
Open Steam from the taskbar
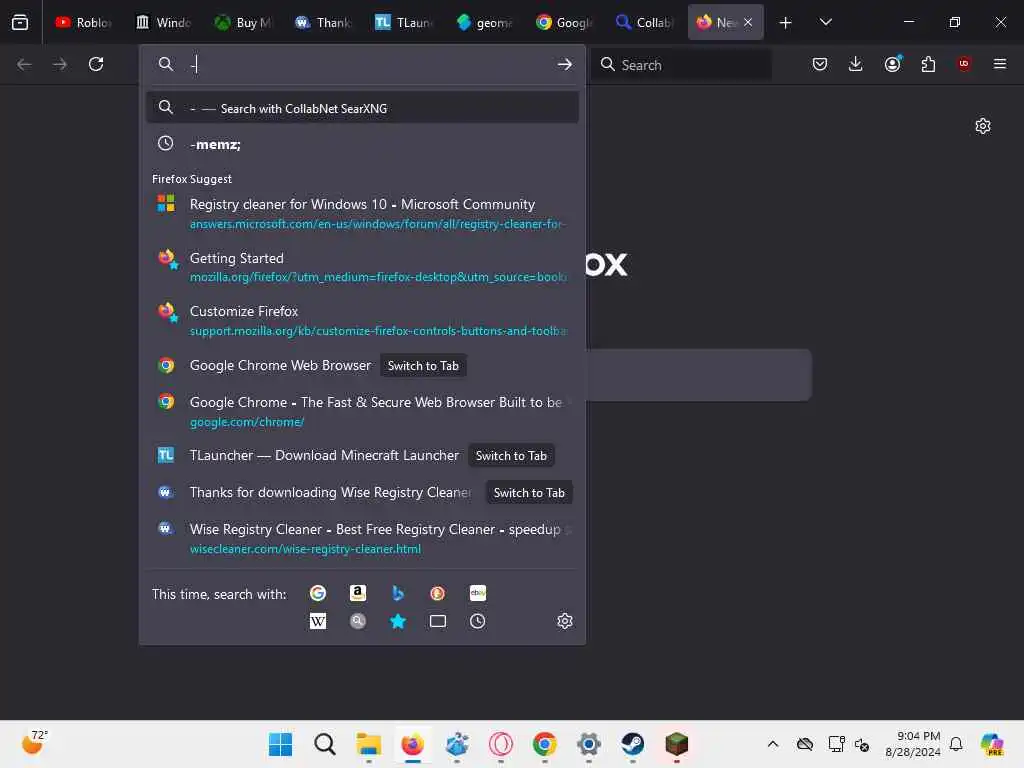click(x=632, y=744)
